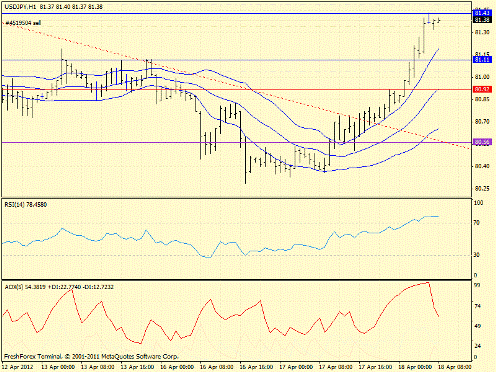Click the RSI scale value 100

coord(478,203)
